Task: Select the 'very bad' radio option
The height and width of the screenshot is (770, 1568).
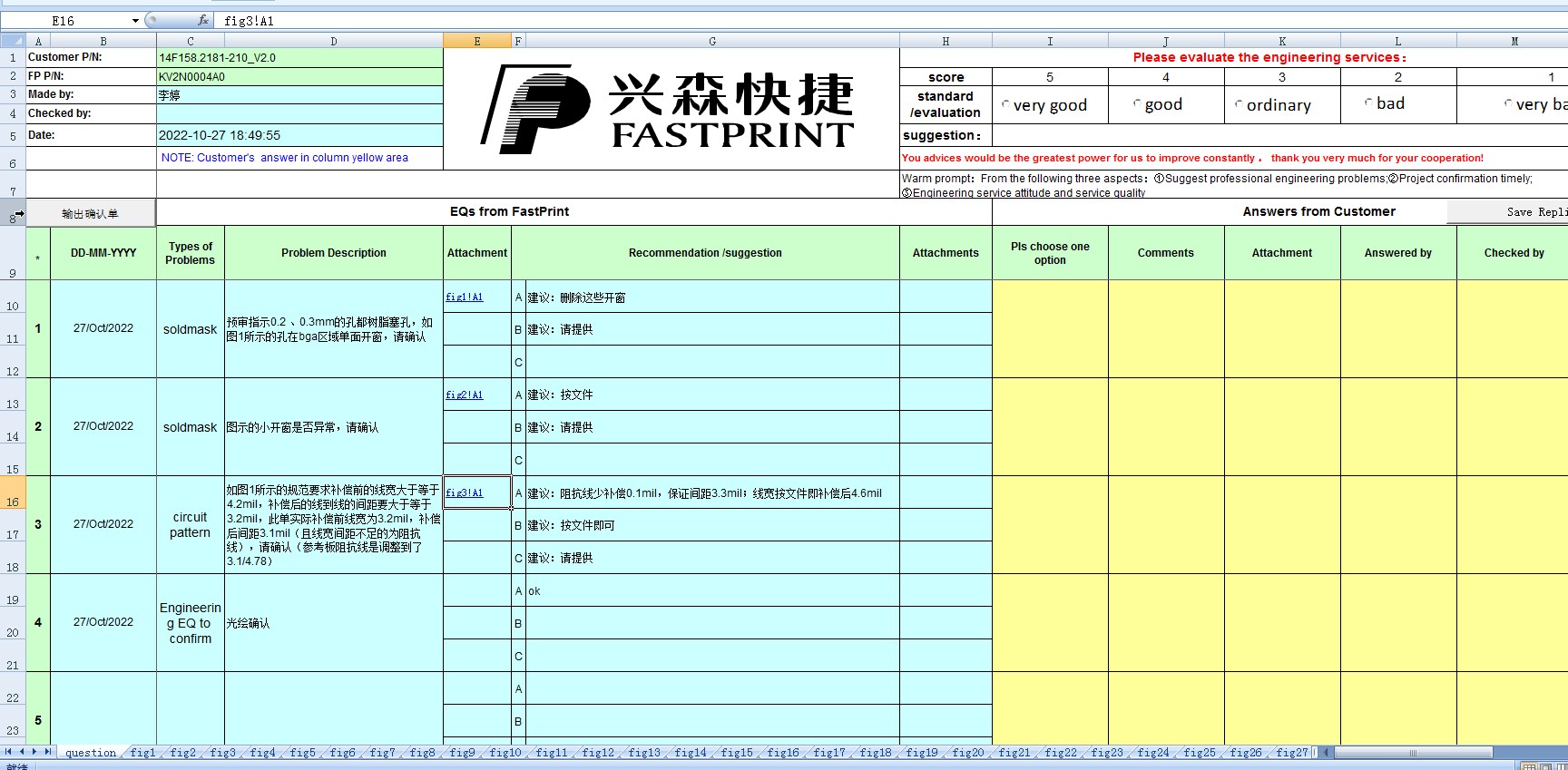Action: point(1508,104)
